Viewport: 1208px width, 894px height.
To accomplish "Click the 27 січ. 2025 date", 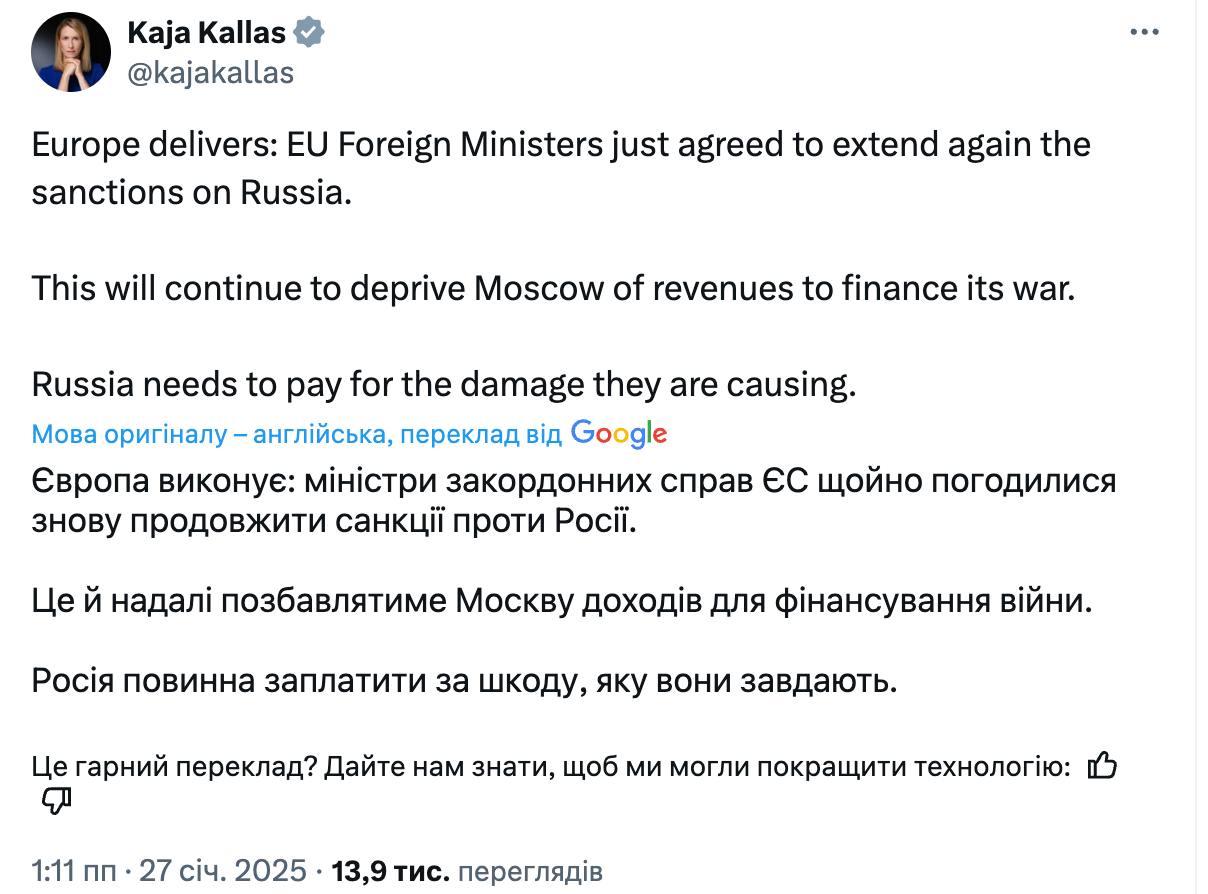I will [222, 871].
